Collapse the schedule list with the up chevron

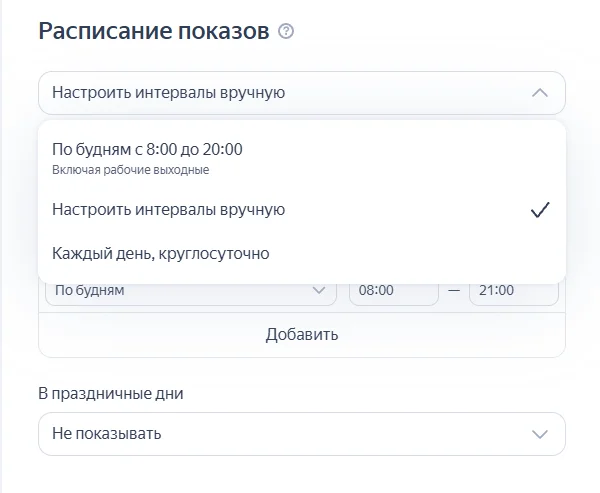tap(540, 93)
